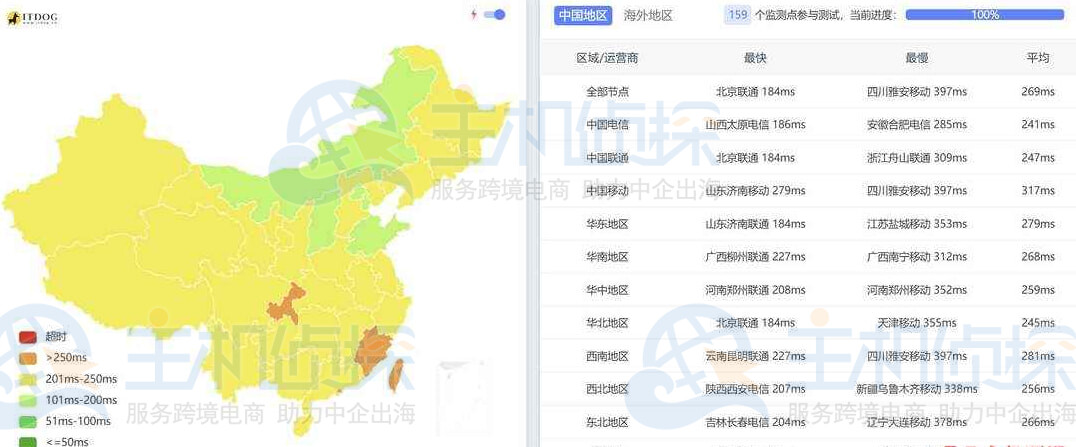
Task: Select the 华北地区 row label
Action: click(x=607, y=323)
